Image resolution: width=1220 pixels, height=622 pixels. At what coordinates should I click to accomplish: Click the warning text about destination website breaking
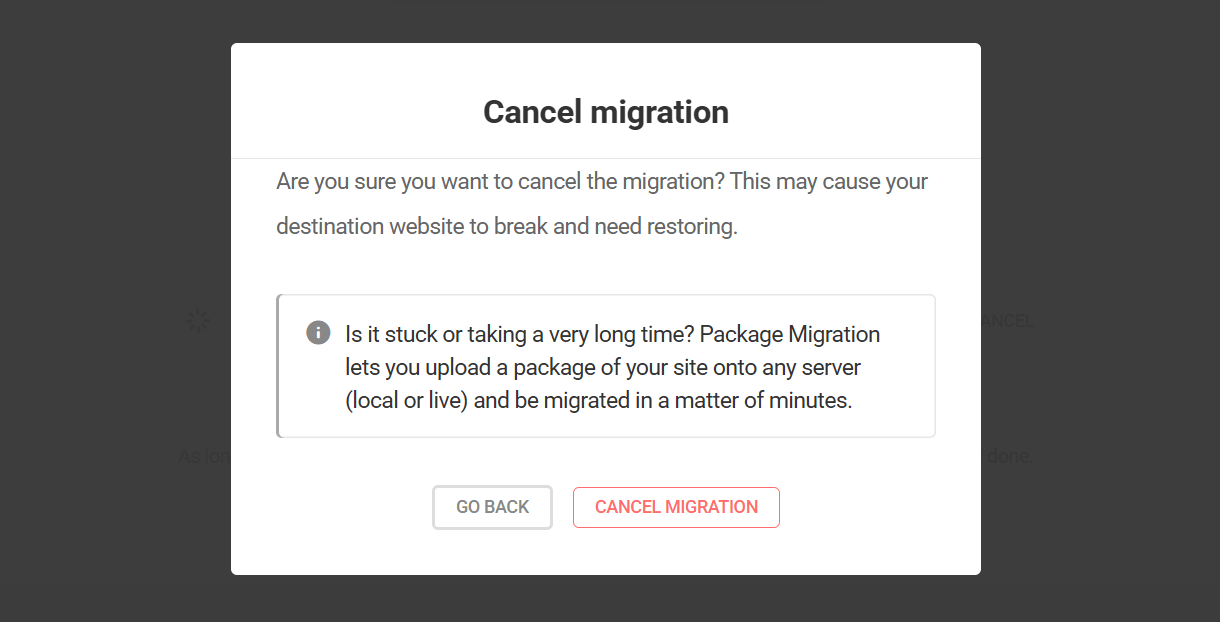click(600, 203)
